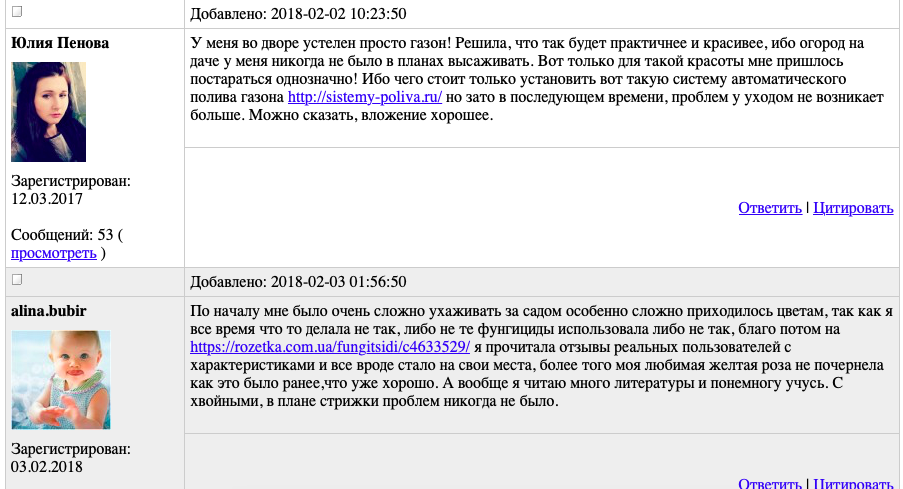Tick the checkbox above Юлия Пенова's post
Image resolution: width=903 pixels, height=489 pixels.
click(17, 12)
